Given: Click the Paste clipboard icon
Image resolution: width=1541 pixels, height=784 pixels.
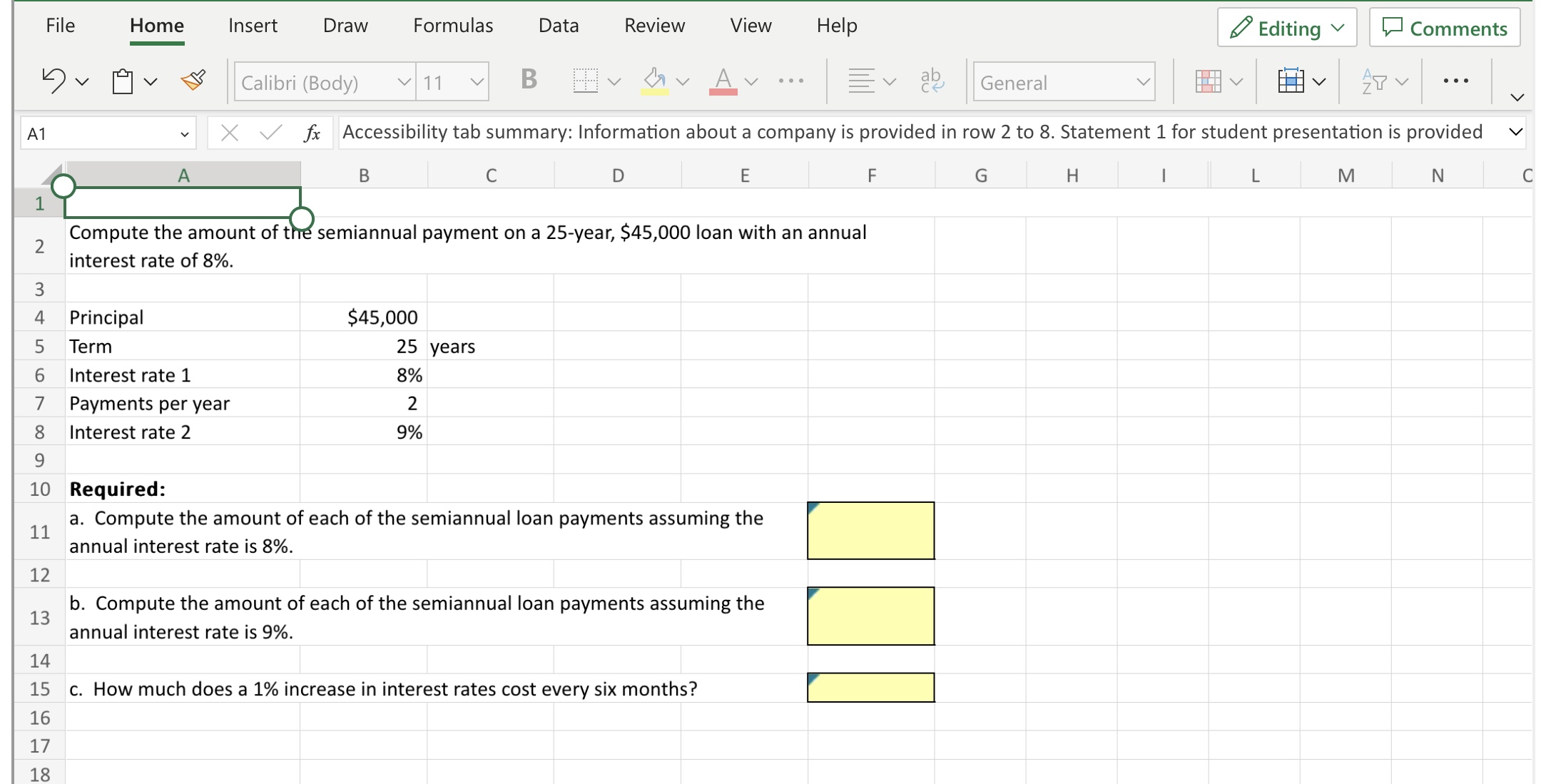Looking at the screenshot, I should pos(123,81).
